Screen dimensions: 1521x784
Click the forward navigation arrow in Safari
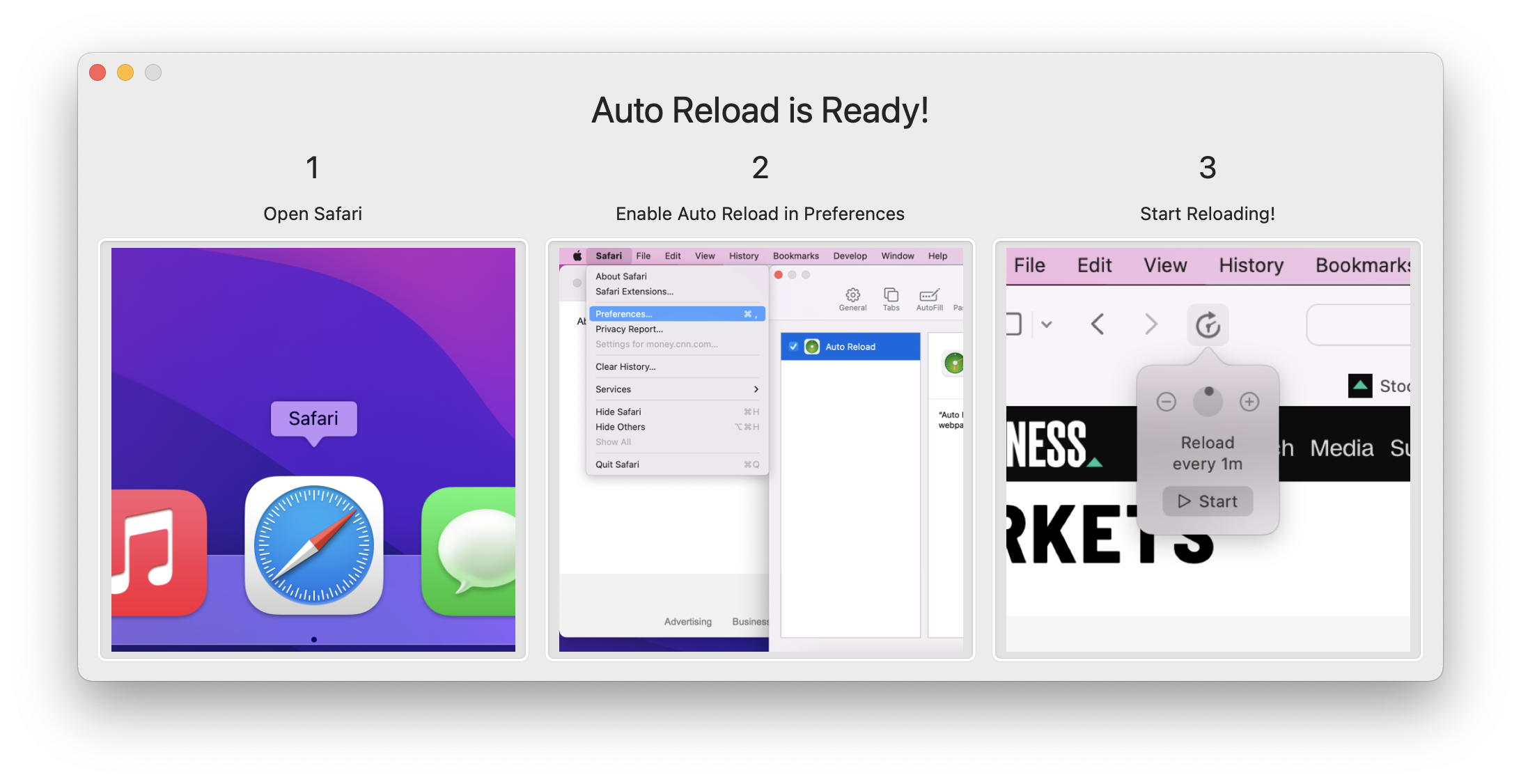[1150, 324]
